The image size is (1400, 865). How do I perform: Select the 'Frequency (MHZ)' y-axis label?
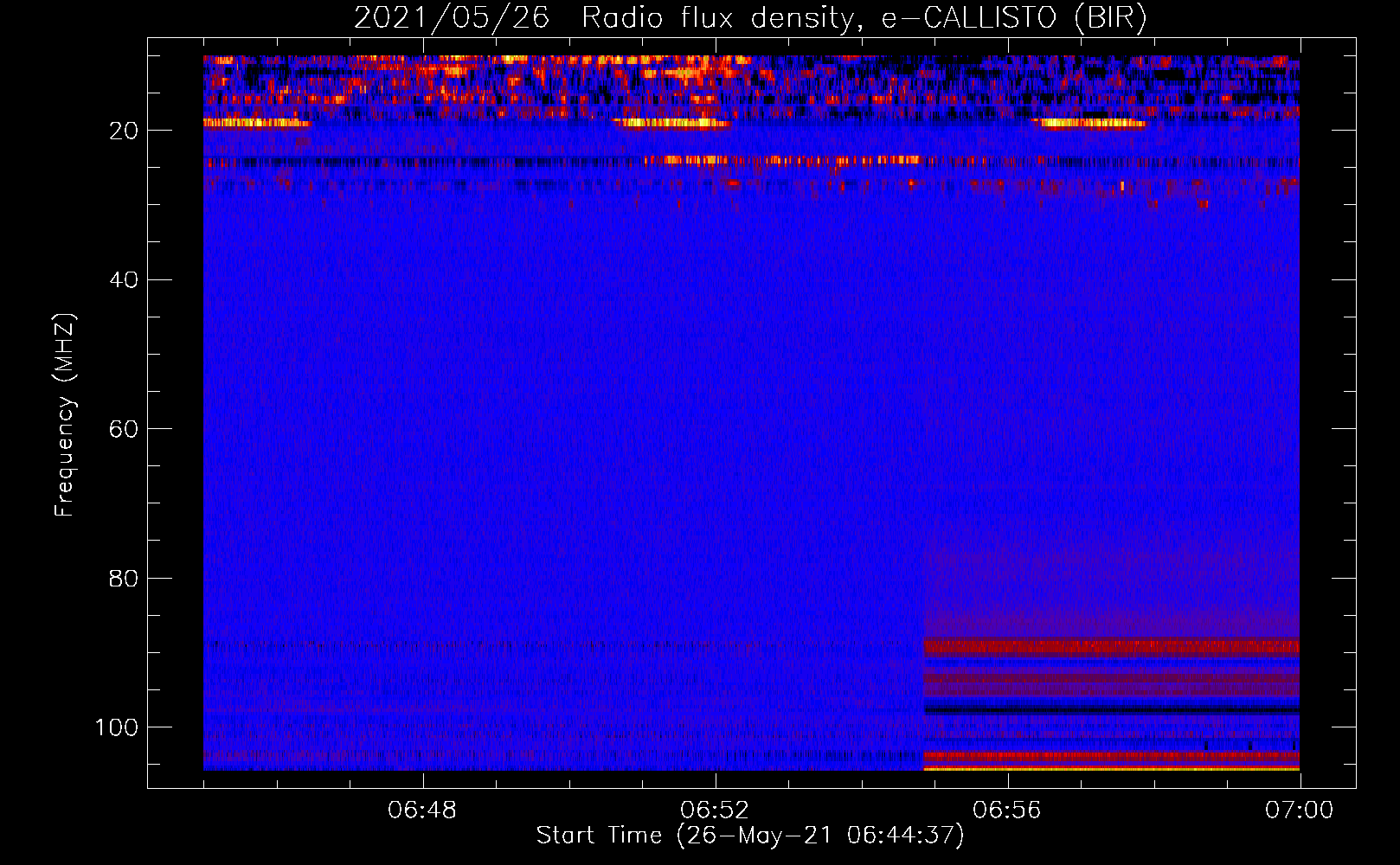pyautogui.click(x=65, y=415)
